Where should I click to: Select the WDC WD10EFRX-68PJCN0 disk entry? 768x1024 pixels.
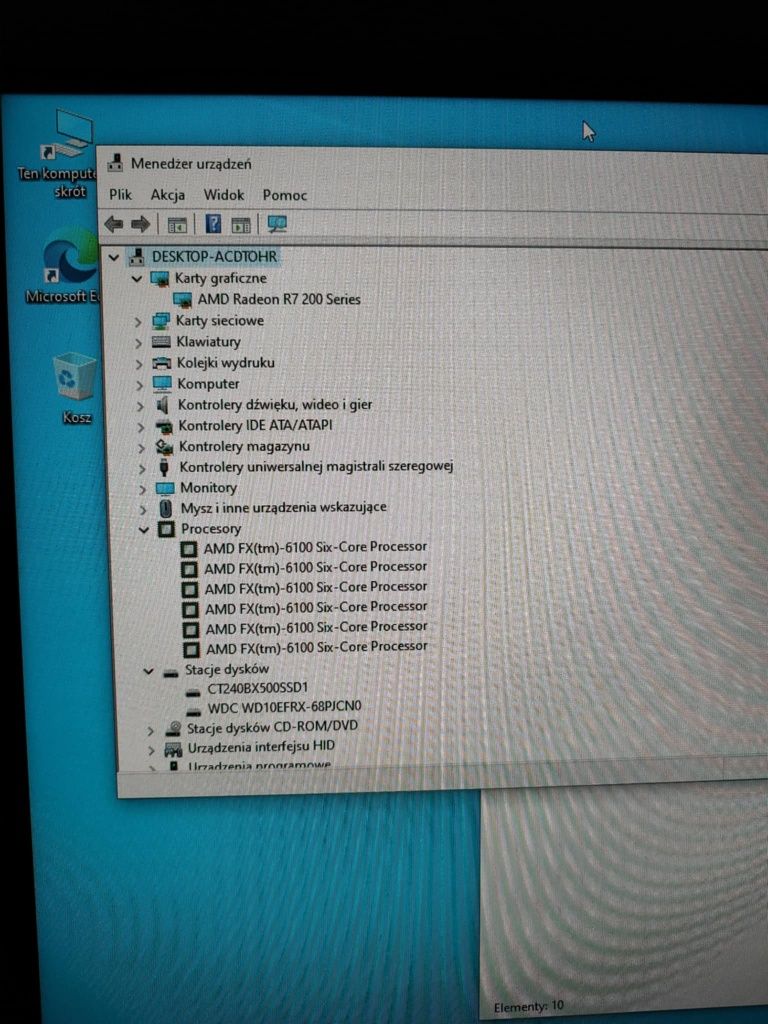click(284, 707)
